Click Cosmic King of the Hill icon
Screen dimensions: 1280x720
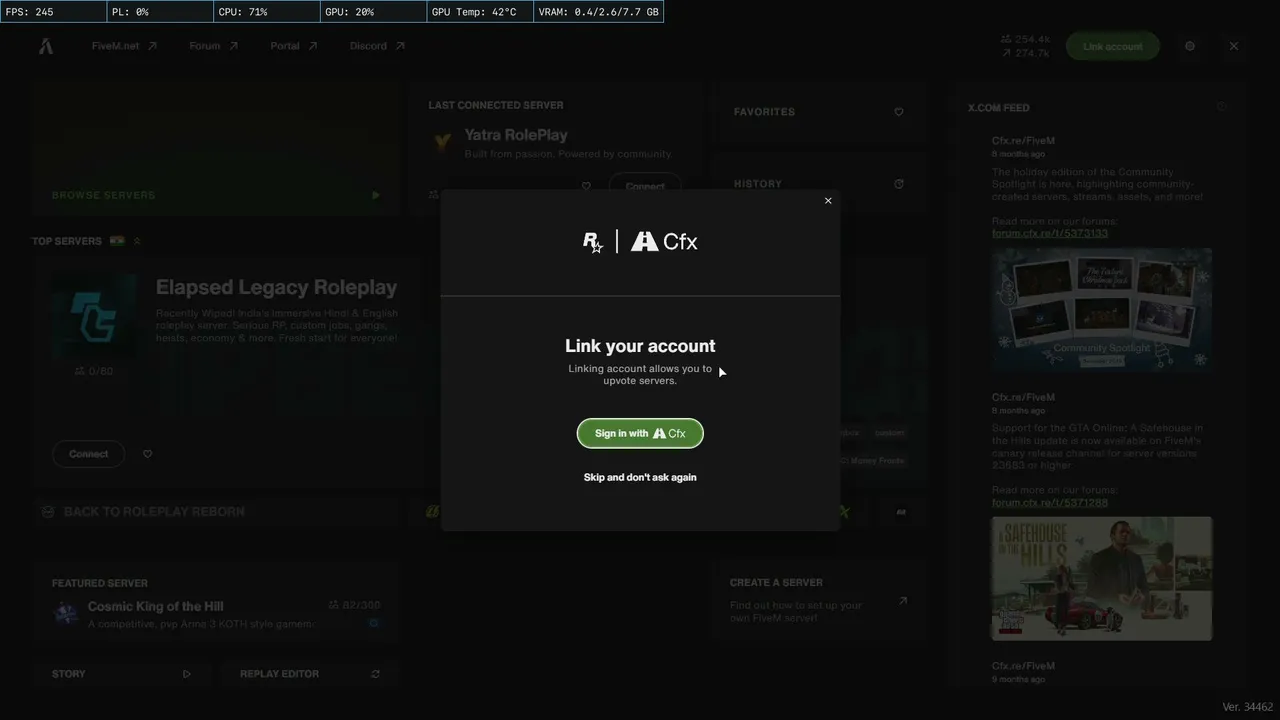point(66,613)
